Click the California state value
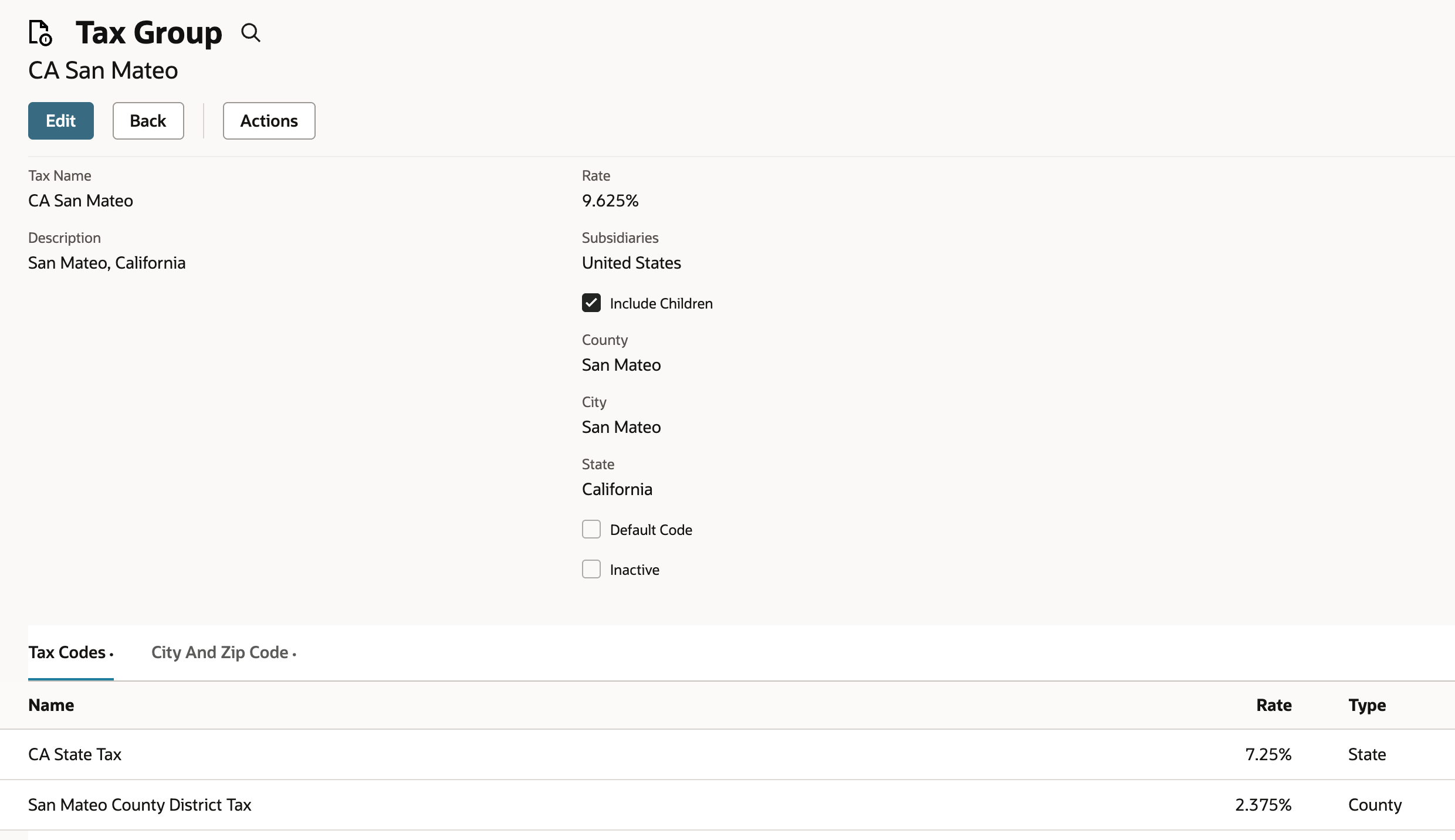This screenshot has height=840, width=1455. (617, 489)
